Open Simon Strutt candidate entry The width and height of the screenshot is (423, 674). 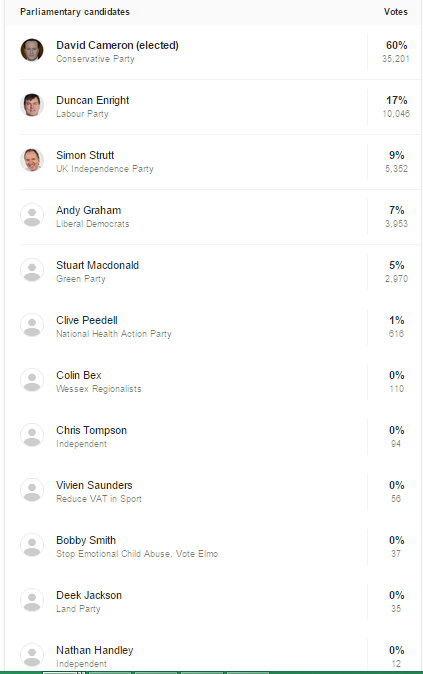pos(85,155)
